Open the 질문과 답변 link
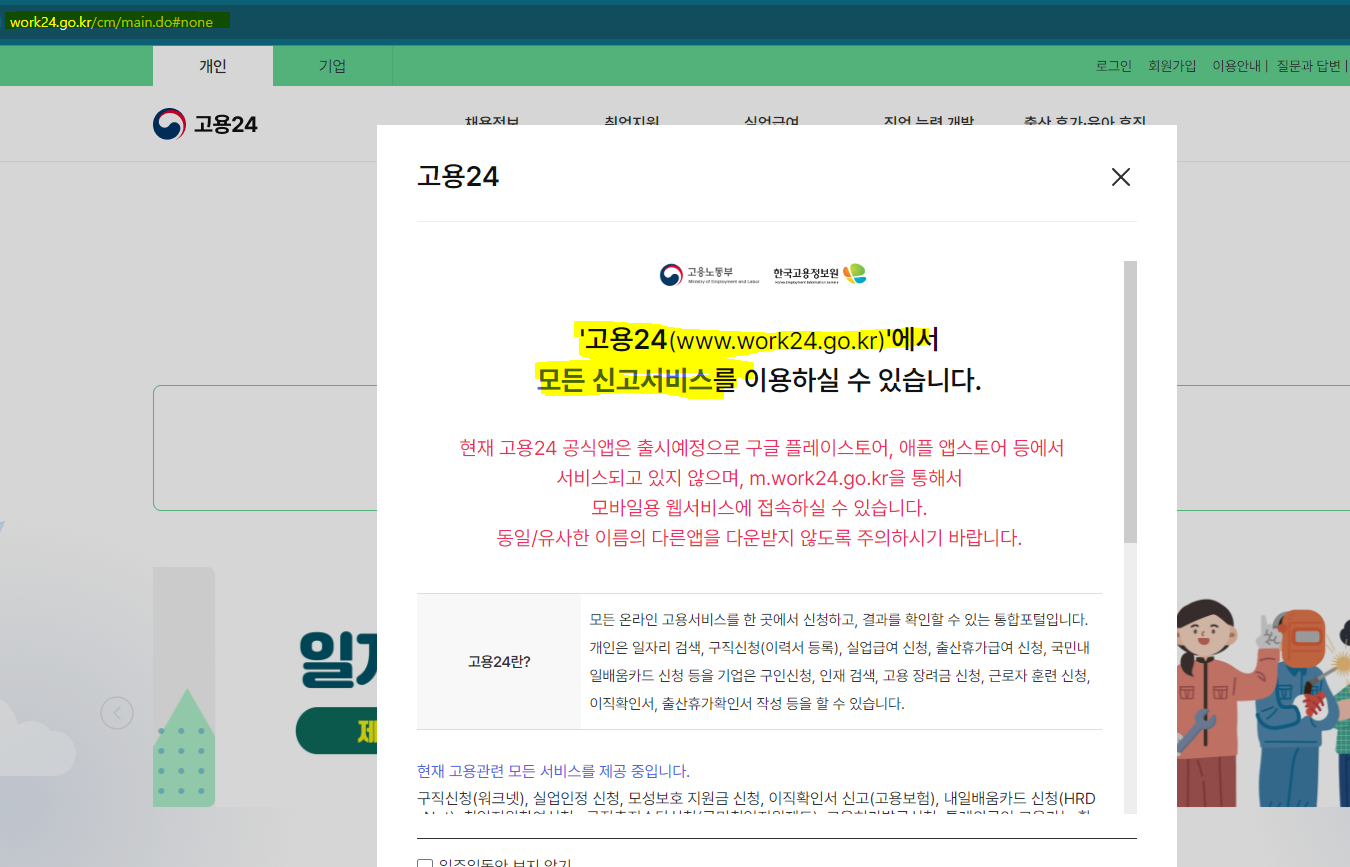Screen dimensions: 1350x867 click(1308, 66)
